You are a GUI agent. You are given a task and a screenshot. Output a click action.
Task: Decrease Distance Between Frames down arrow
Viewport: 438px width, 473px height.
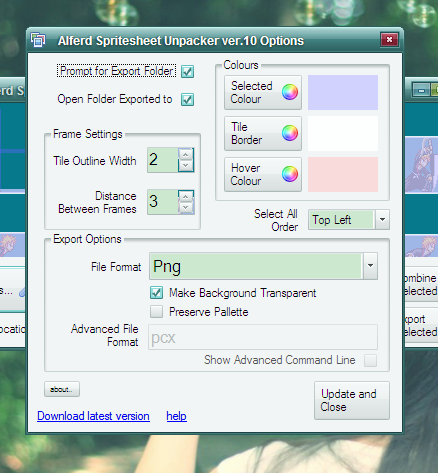pos(186,208)
